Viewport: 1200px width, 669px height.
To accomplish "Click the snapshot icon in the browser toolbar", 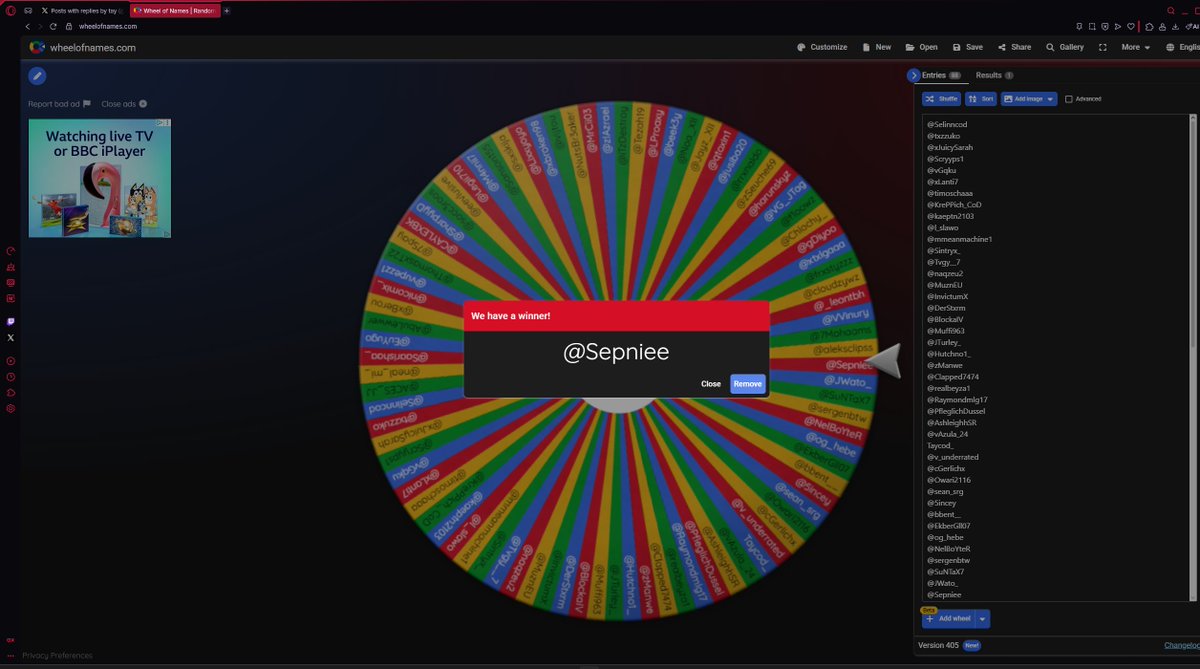I will pyautogui.click(x=1092, y=27).
